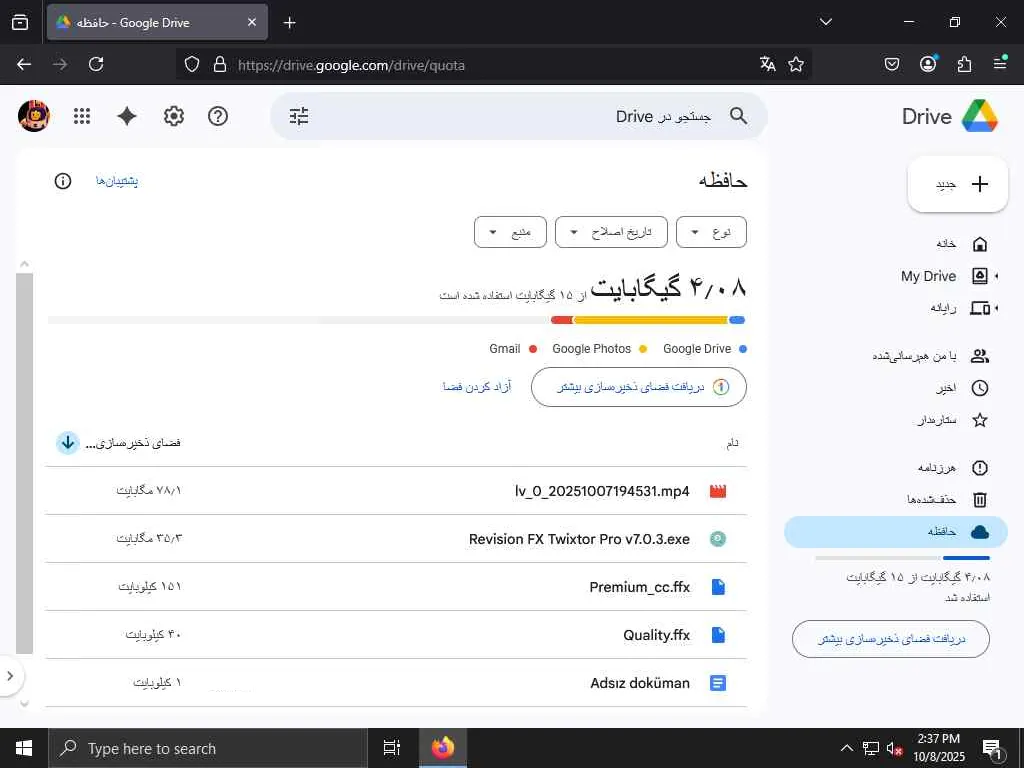Click the جدید new button
Viewport: 1024px width, 768px height.
tap(958, 184)
